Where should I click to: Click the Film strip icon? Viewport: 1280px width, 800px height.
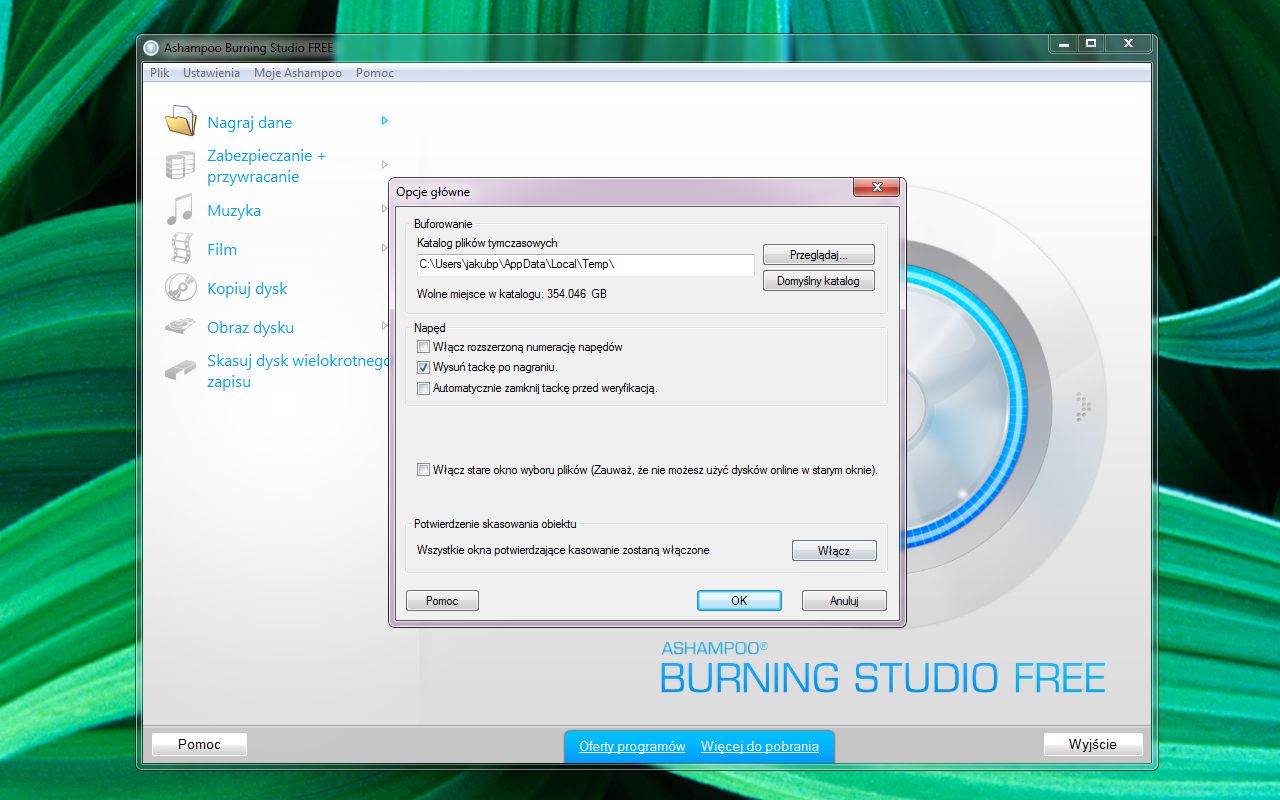[x=181, y=248]
